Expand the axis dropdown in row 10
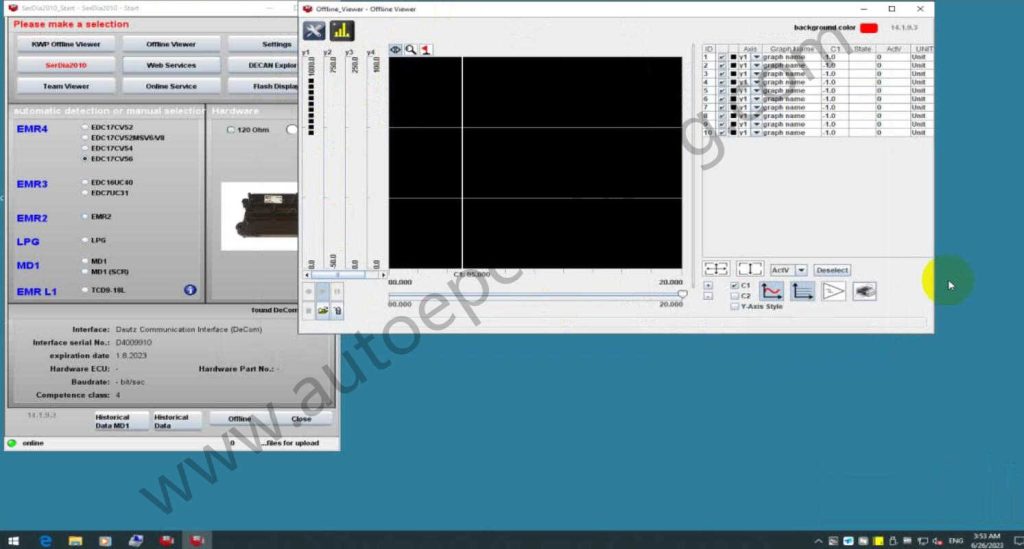This screenshot has height=549, width=1024. click(756, 133)
